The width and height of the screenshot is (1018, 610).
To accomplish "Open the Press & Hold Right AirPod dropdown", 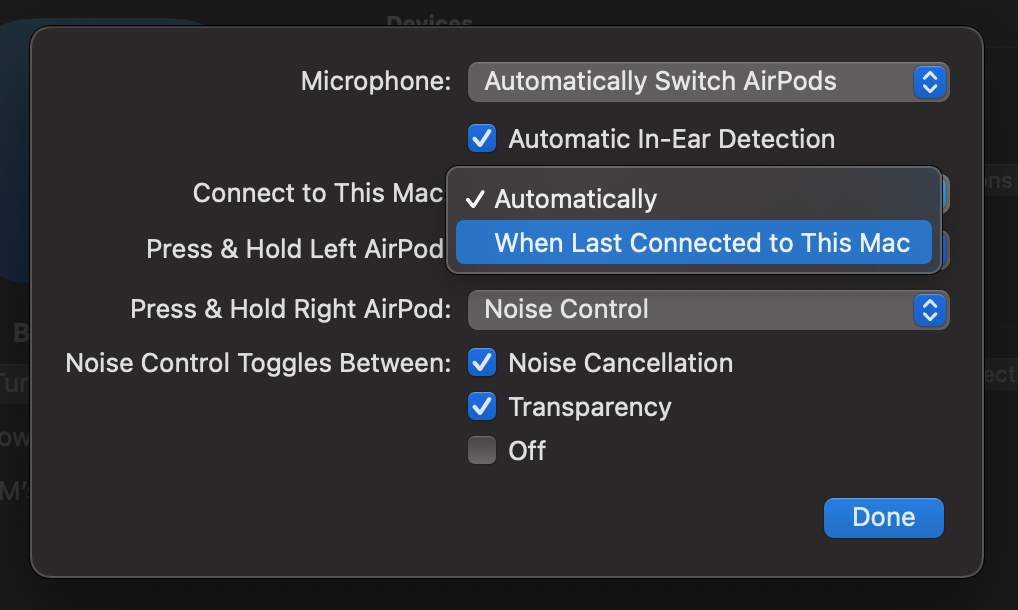I will 708,310.
